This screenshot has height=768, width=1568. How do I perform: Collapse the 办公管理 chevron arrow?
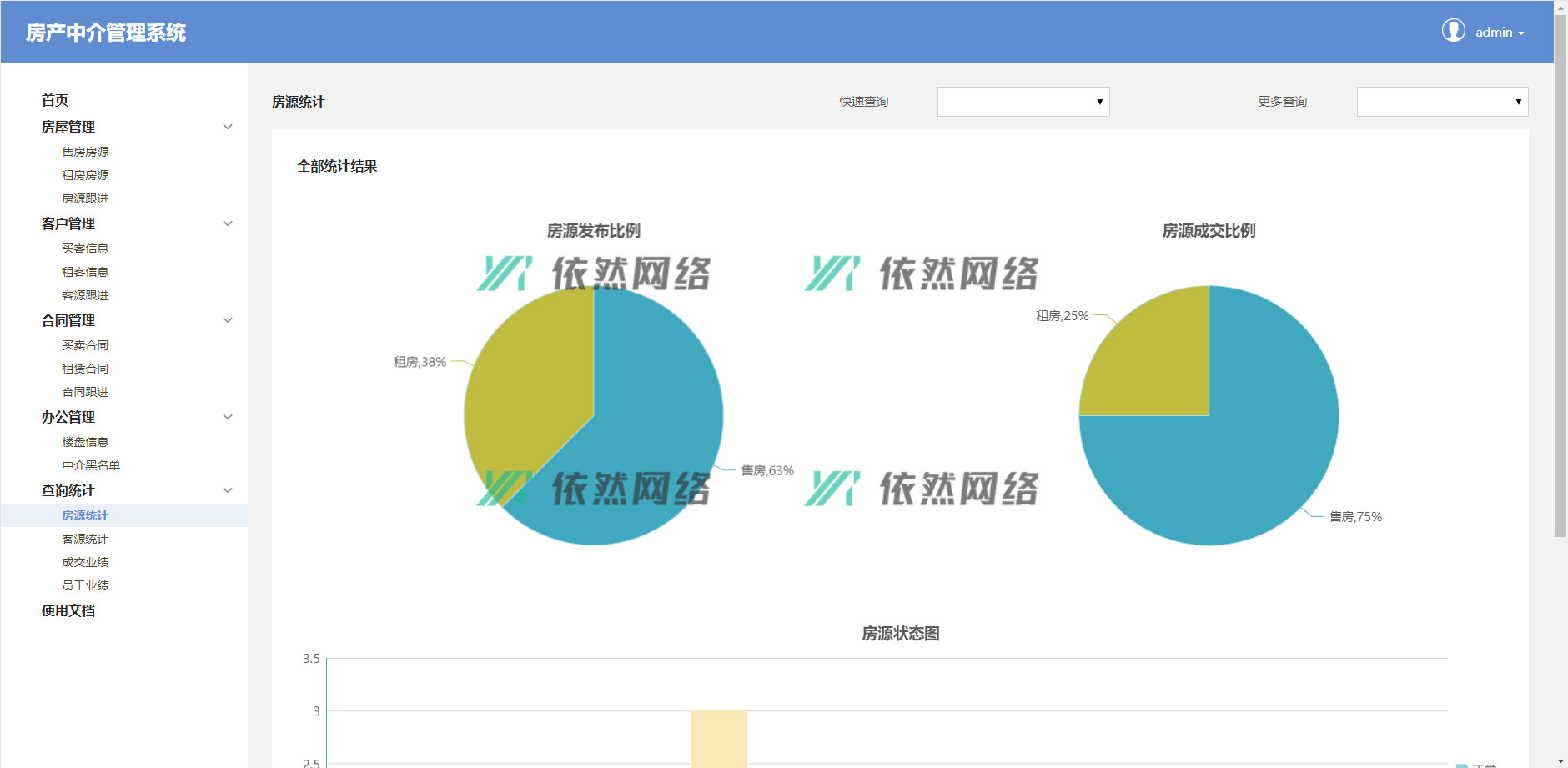(x=227, y=417)
